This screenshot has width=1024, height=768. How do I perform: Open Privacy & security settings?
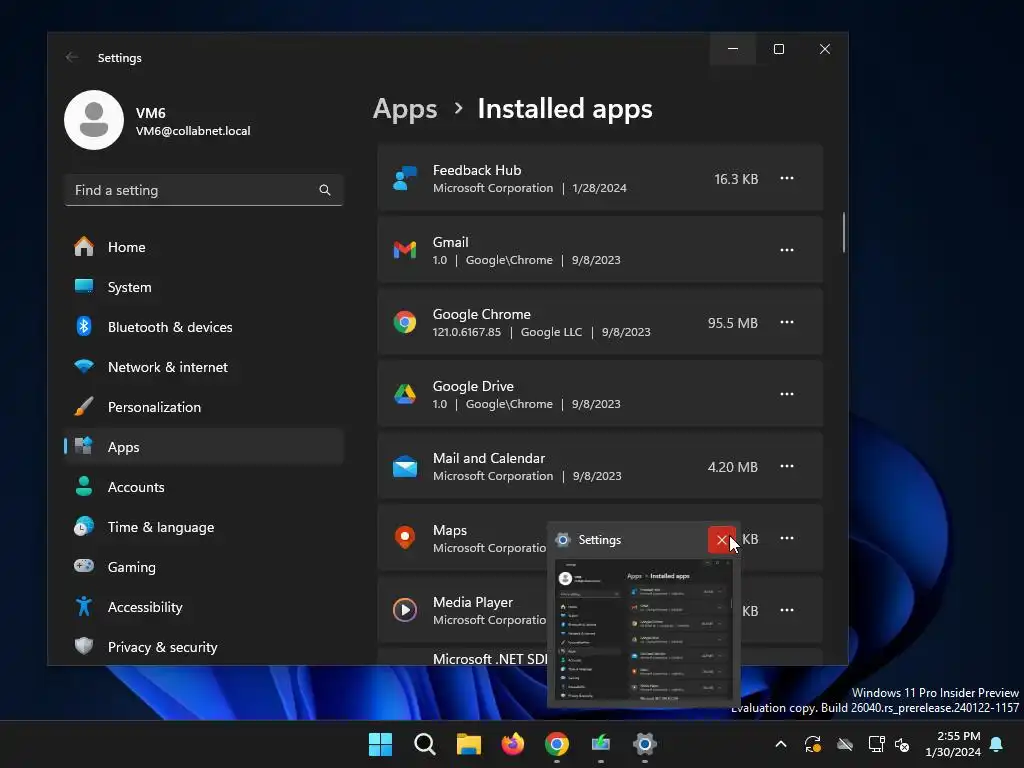204,647
